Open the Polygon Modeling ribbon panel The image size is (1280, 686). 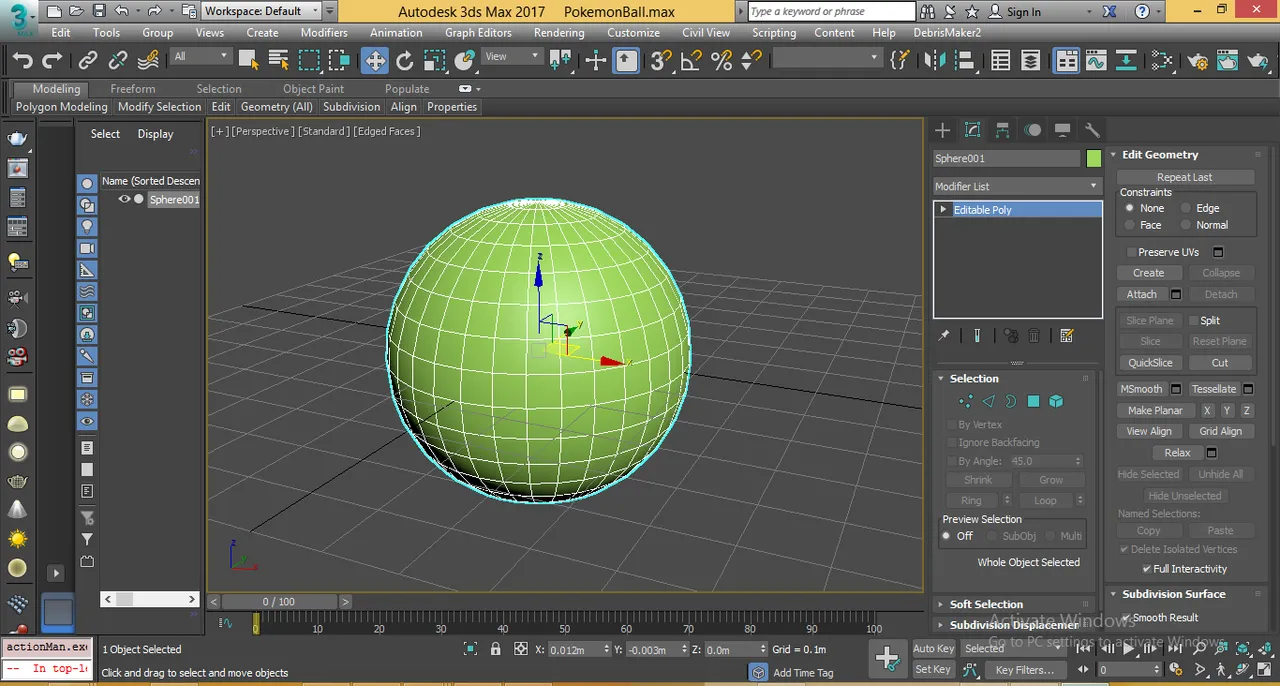click(61, 107)
